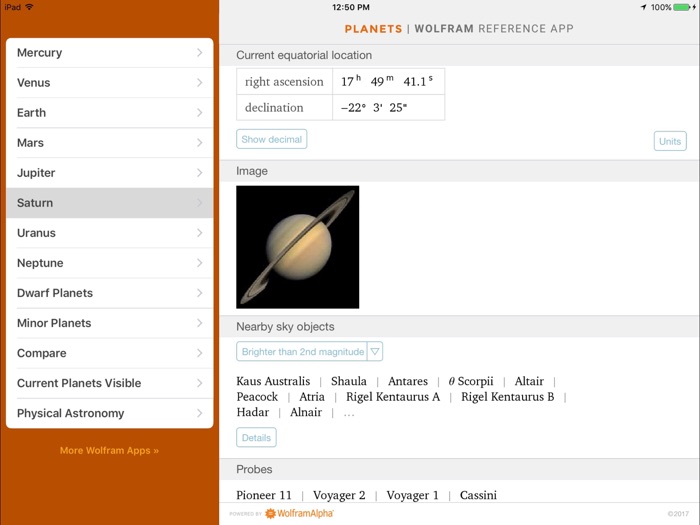Click the Nearby sky objects heading
This screenshot has width=700, height=525.
click(285, 326)
